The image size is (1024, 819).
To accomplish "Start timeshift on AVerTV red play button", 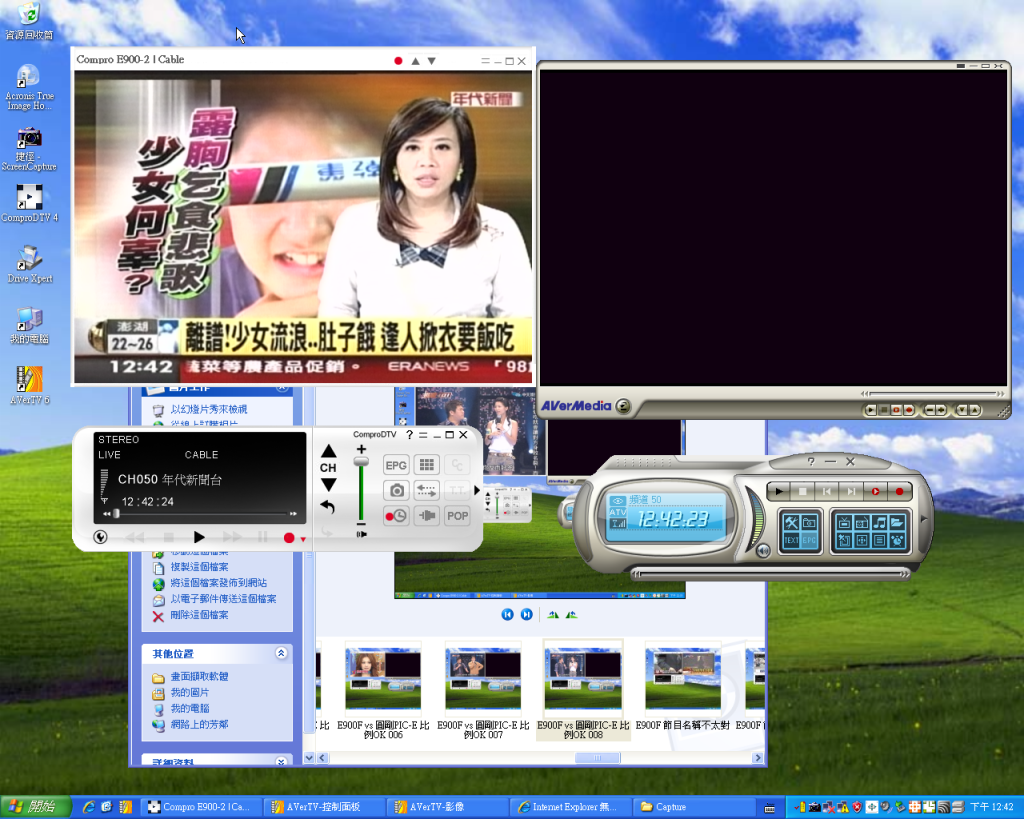I will (x=876, y=491).
